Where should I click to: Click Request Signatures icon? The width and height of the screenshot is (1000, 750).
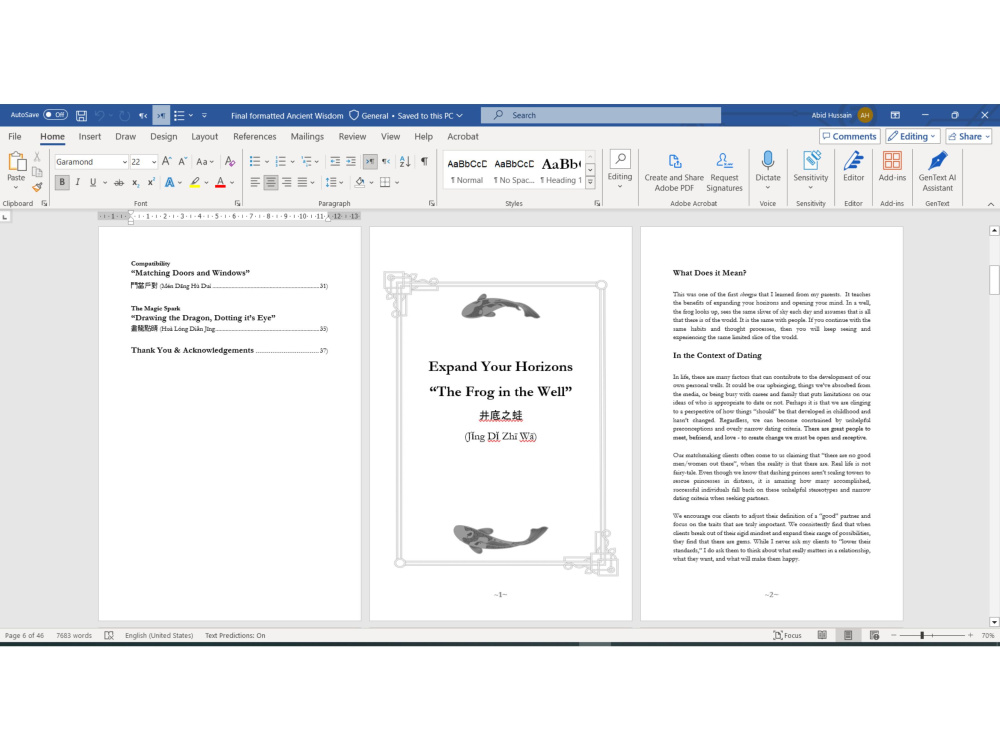tap(724, 172)
